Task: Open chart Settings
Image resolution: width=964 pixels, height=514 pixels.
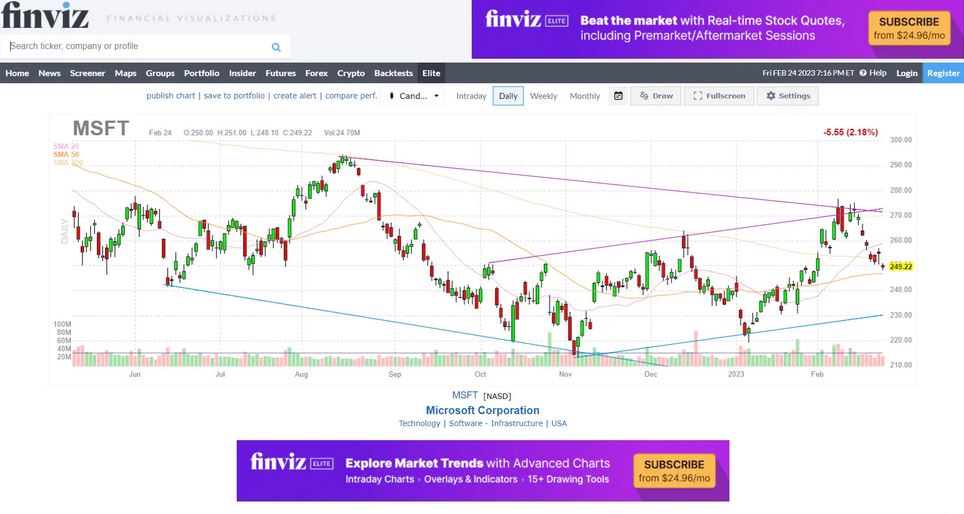Action: click(788, 96)
